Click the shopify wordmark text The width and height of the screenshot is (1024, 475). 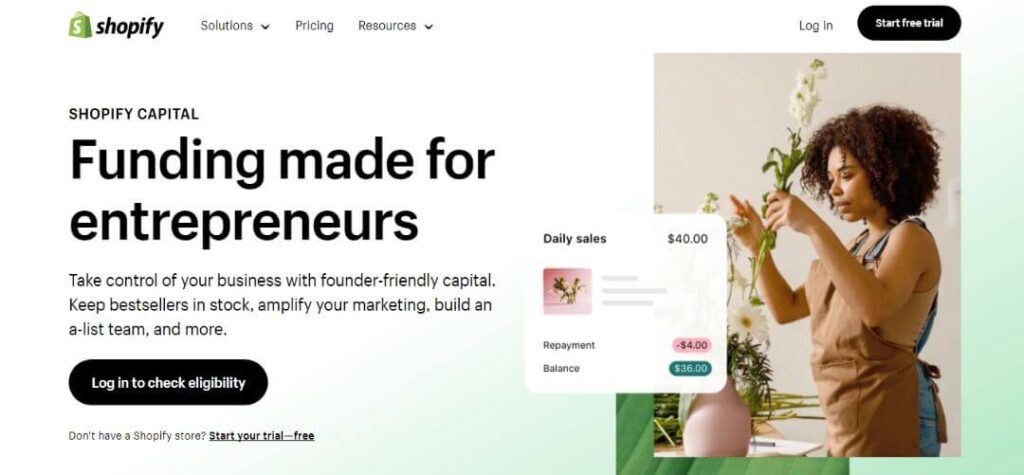130,27
